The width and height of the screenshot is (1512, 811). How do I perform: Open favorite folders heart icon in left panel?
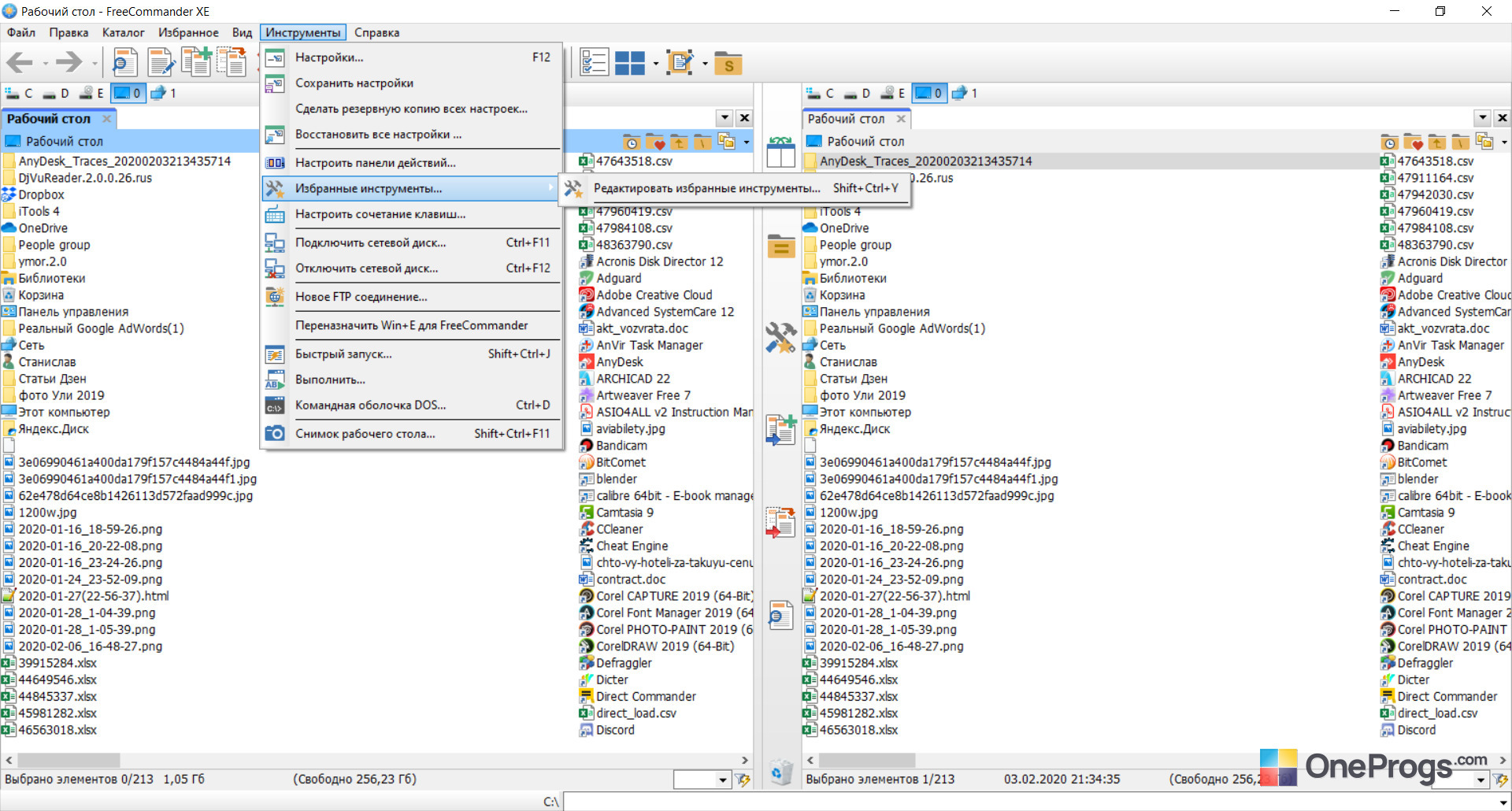pos(655,142)
